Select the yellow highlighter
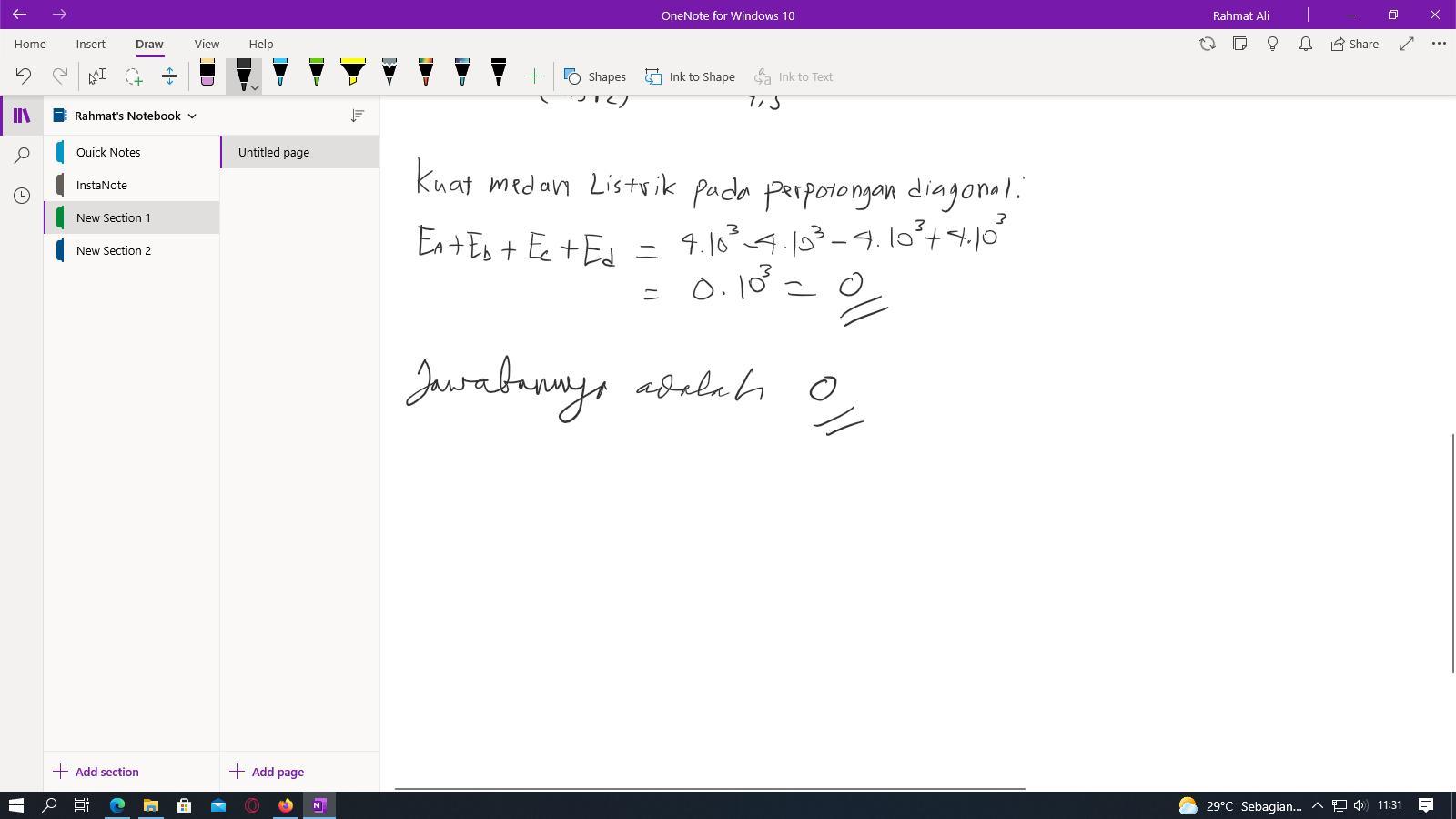1456x819 pixels. click(353, 73)
